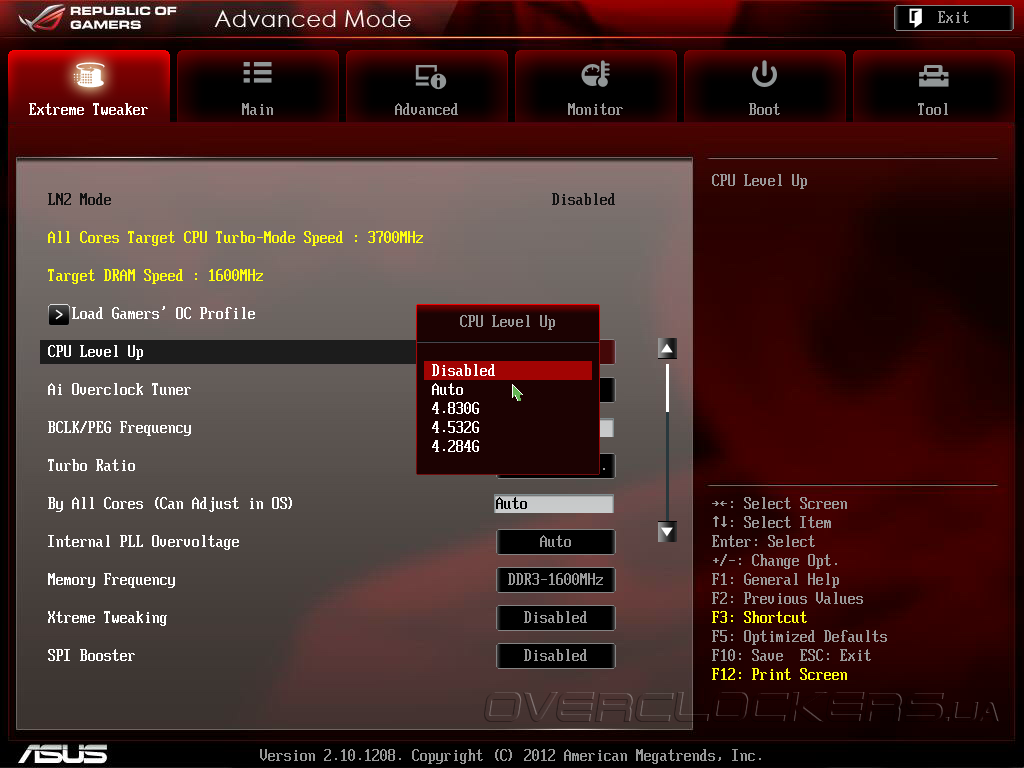This screenshot has width=1024, height=768.
Task: Select BCLK/PEG Frequency label
Action: click(120, 428)
